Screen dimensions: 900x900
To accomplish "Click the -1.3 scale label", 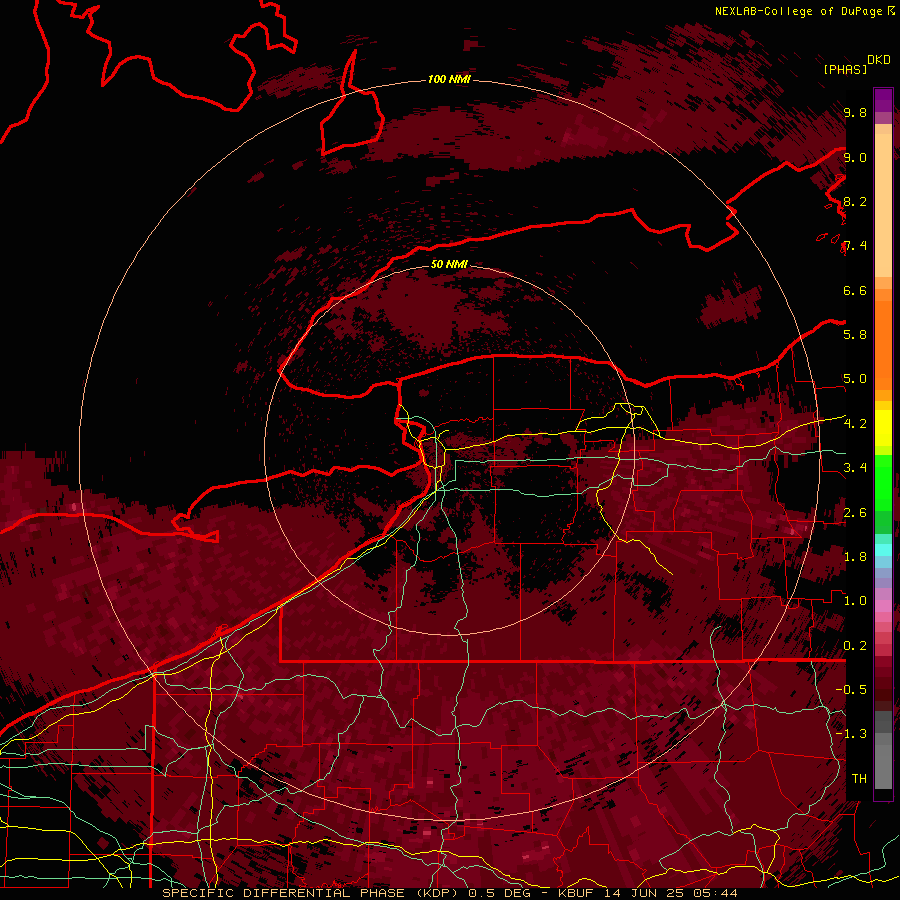I will [851, 734].
